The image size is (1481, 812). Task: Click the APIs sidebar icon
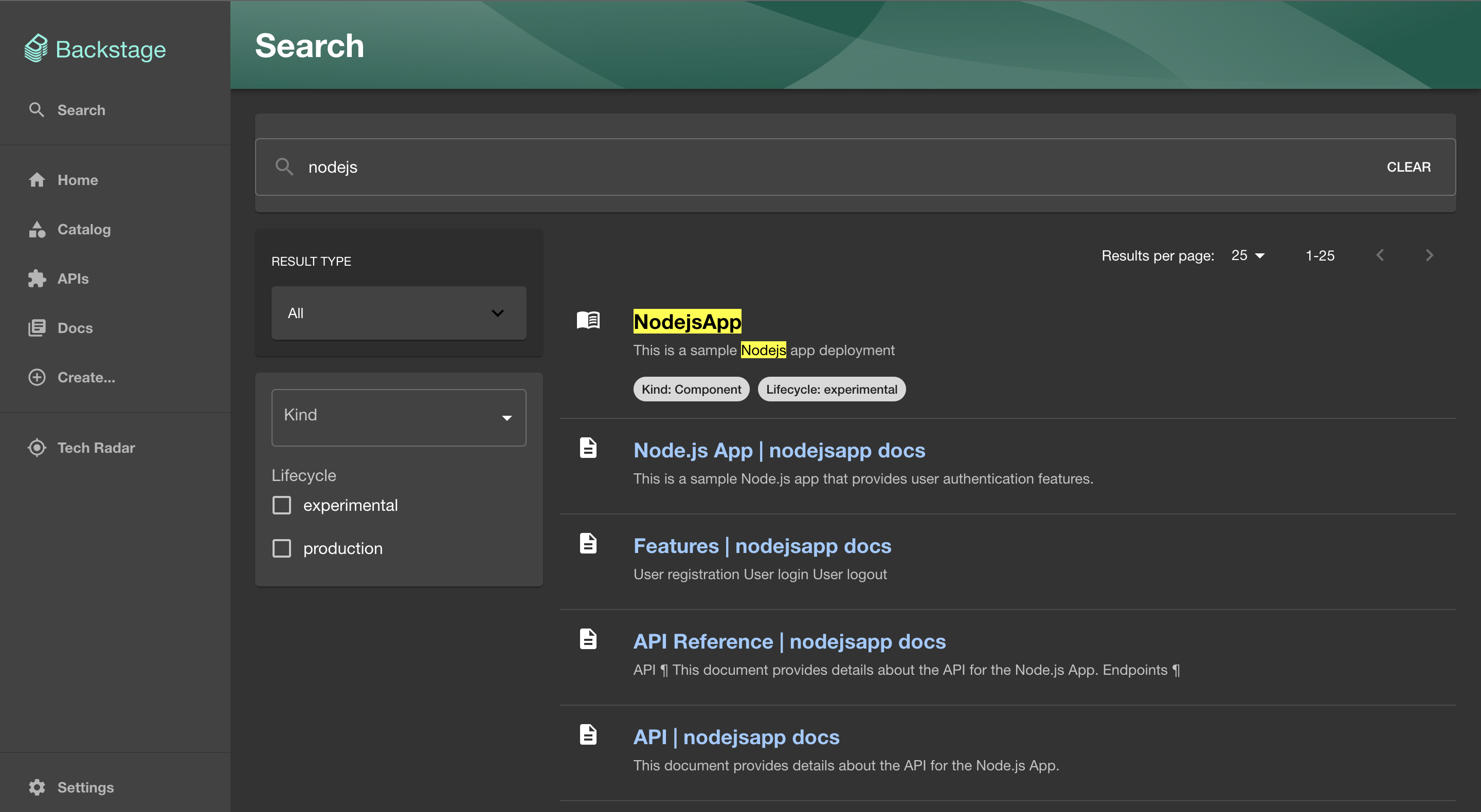[x=36, y=279]
